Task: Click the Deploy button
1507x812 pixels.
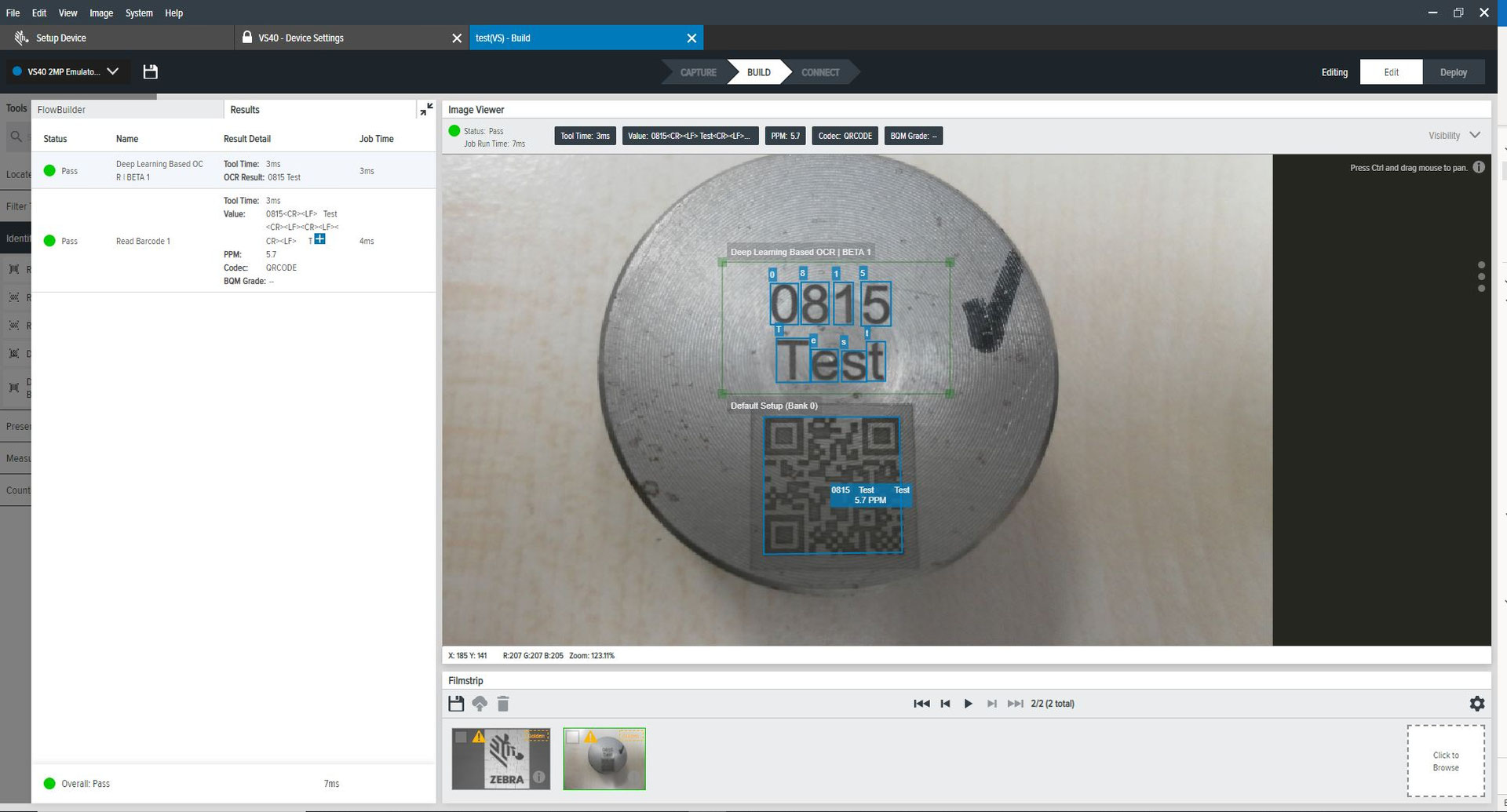Action: (1454, 71)
